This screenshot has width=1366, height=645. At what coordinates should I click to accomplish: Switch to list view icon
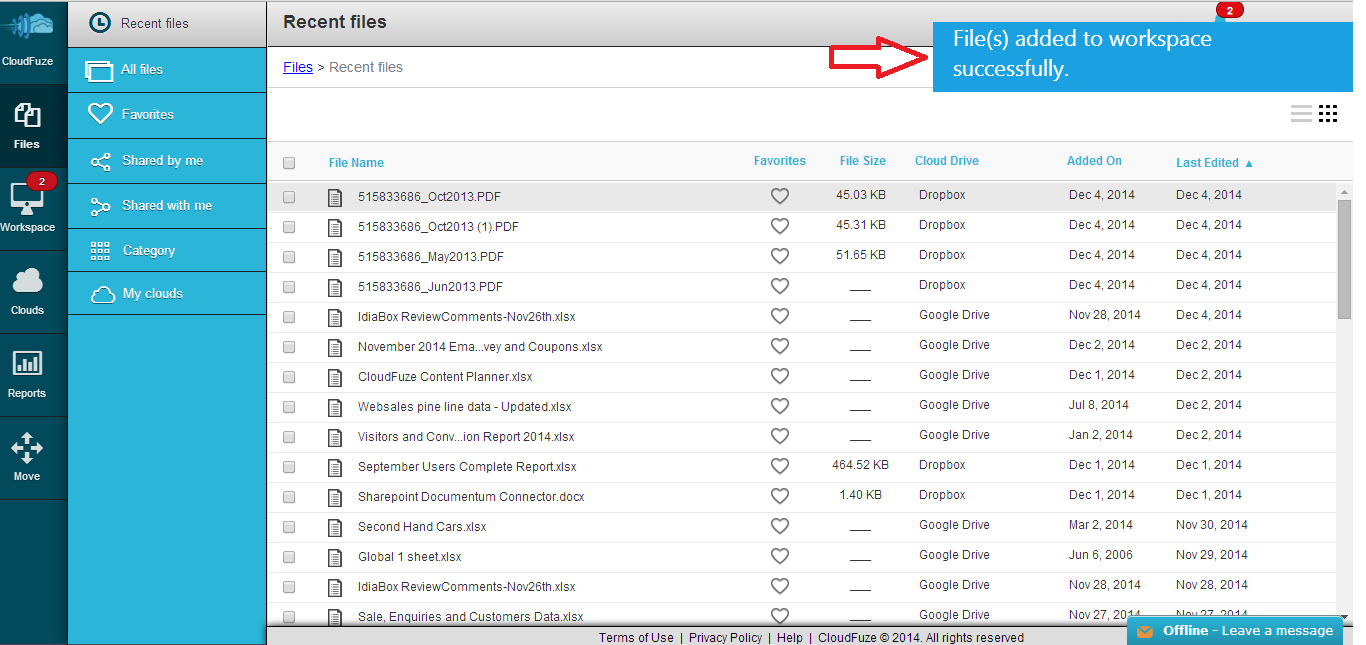[x=1301, y=113]
